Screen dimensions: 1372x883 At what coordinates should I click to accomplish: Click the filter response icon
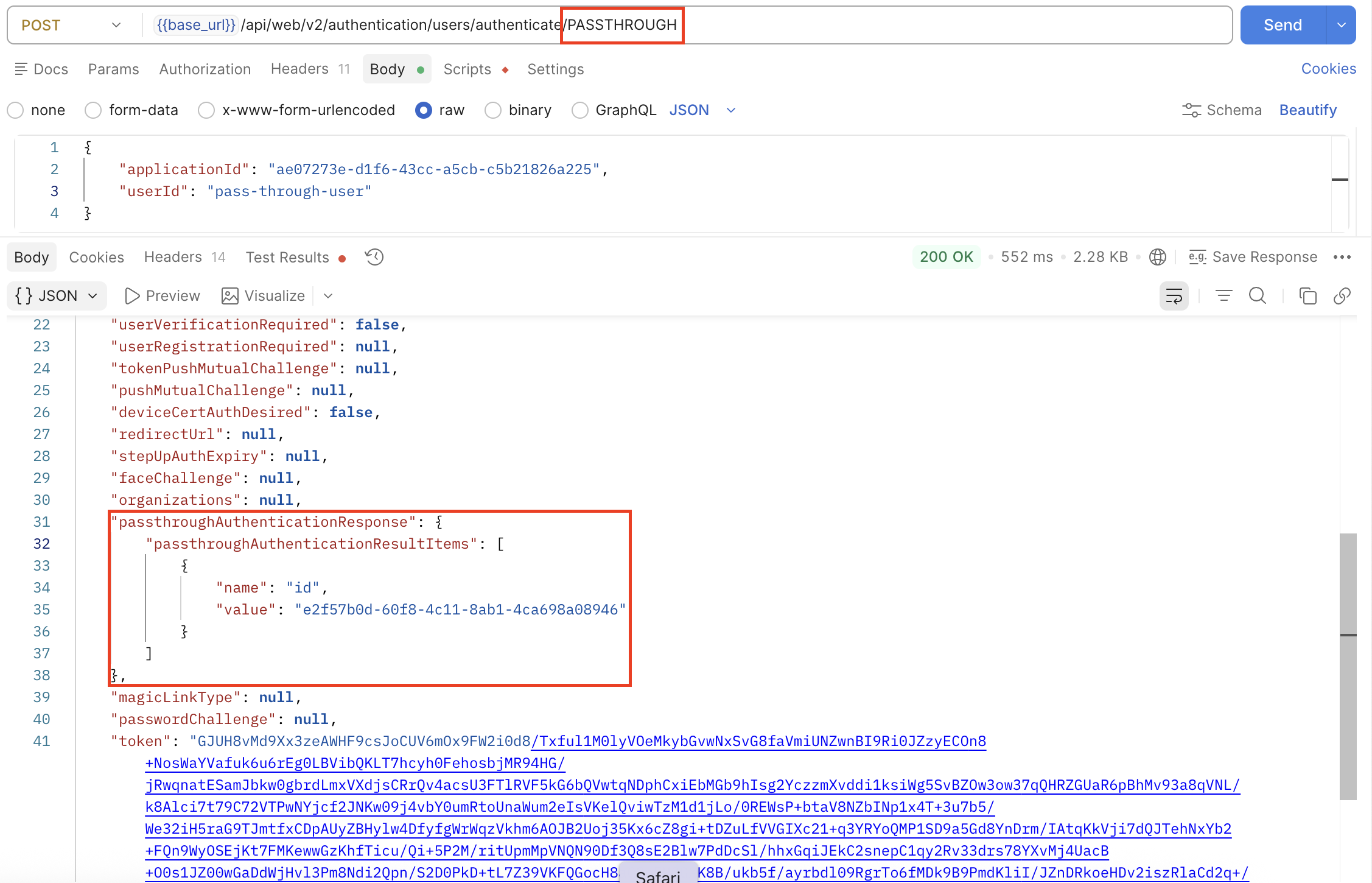1223,296
